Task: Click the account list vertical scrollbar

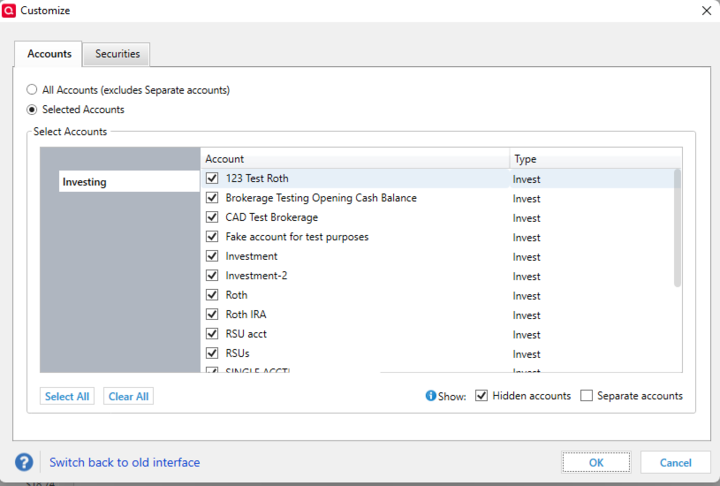Action: [677, 230]
